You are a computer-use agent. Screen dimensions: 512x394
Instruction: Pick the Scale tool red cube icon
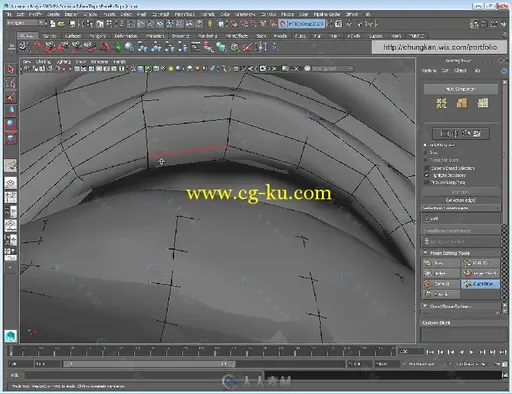pyautogui.click(x=10, y=138)
